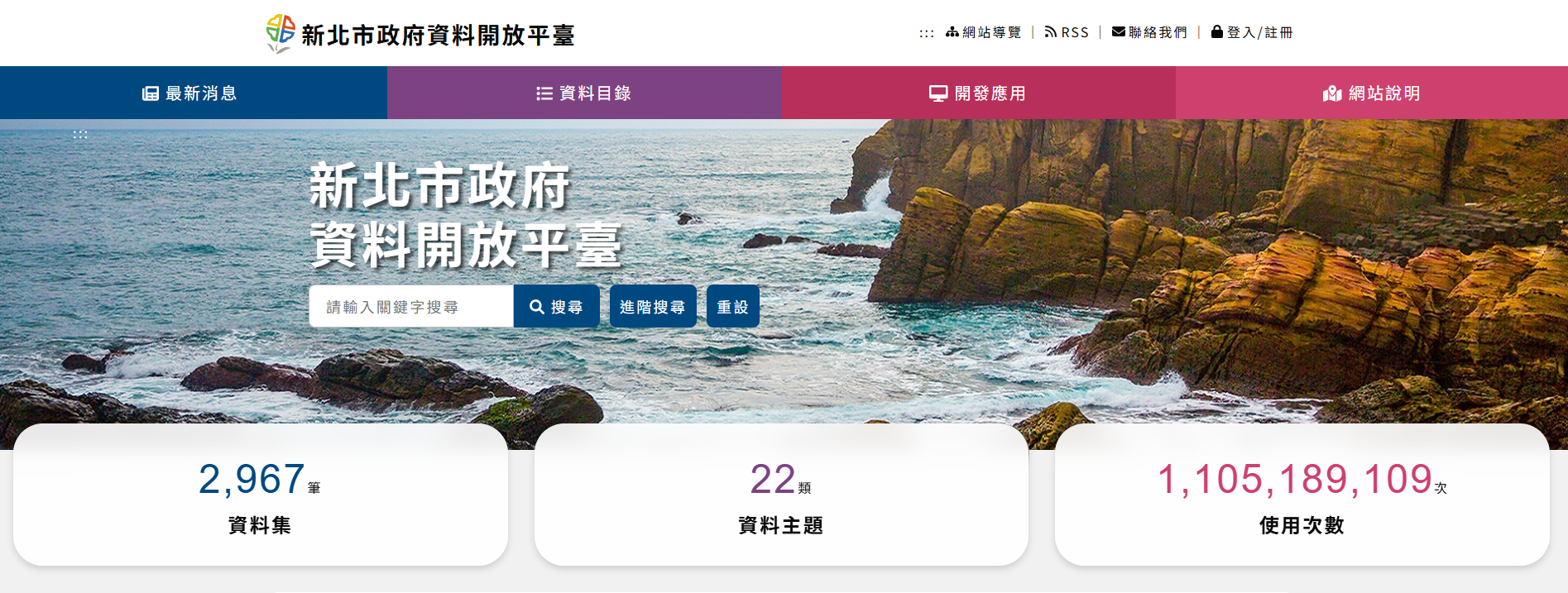Open the 開發應用 menu tab
The image size is (1568, 593).
[x=979, y=93]
